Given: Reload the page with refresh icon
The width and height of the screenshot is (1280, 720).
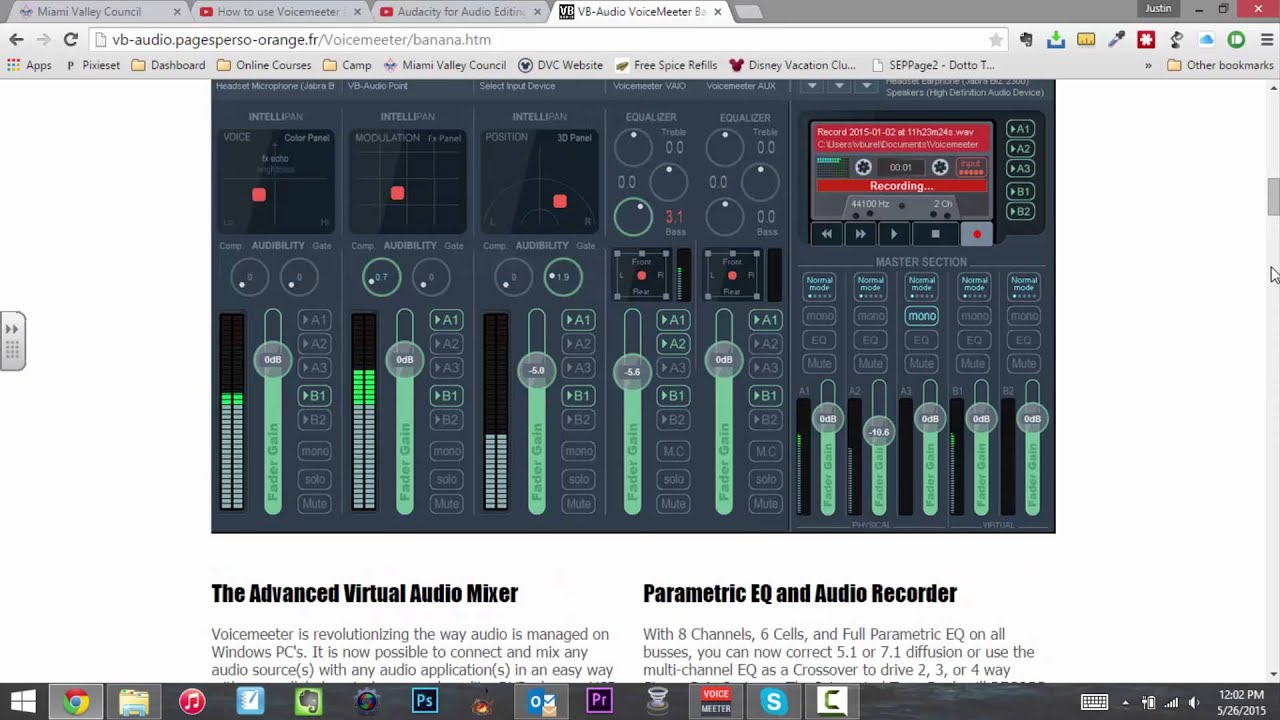Looking at the screenshot, I should [70, 40].
